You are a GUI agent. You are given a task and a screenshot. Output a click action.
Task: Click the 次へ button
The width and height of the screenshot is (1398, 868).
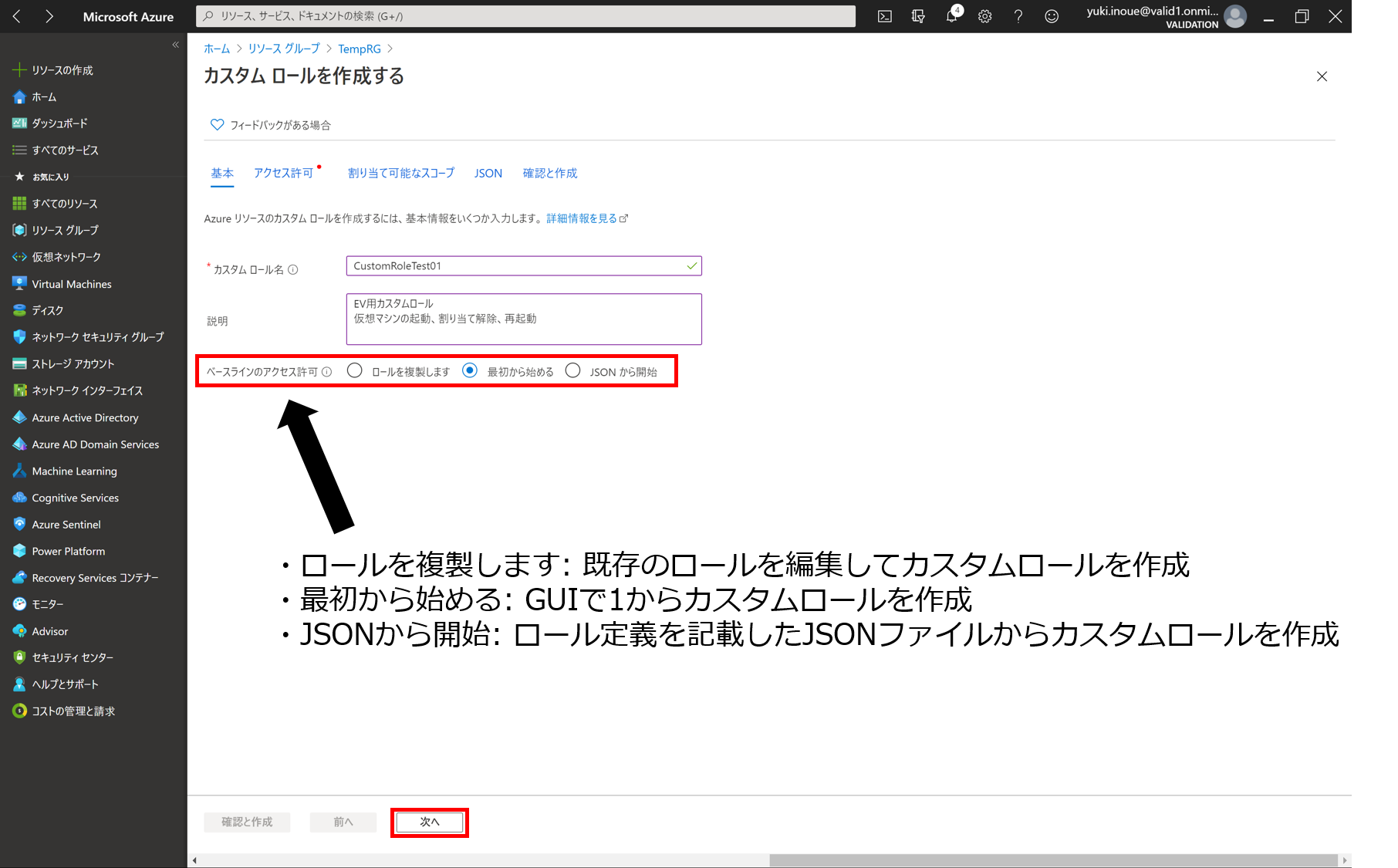click(430, 822)
